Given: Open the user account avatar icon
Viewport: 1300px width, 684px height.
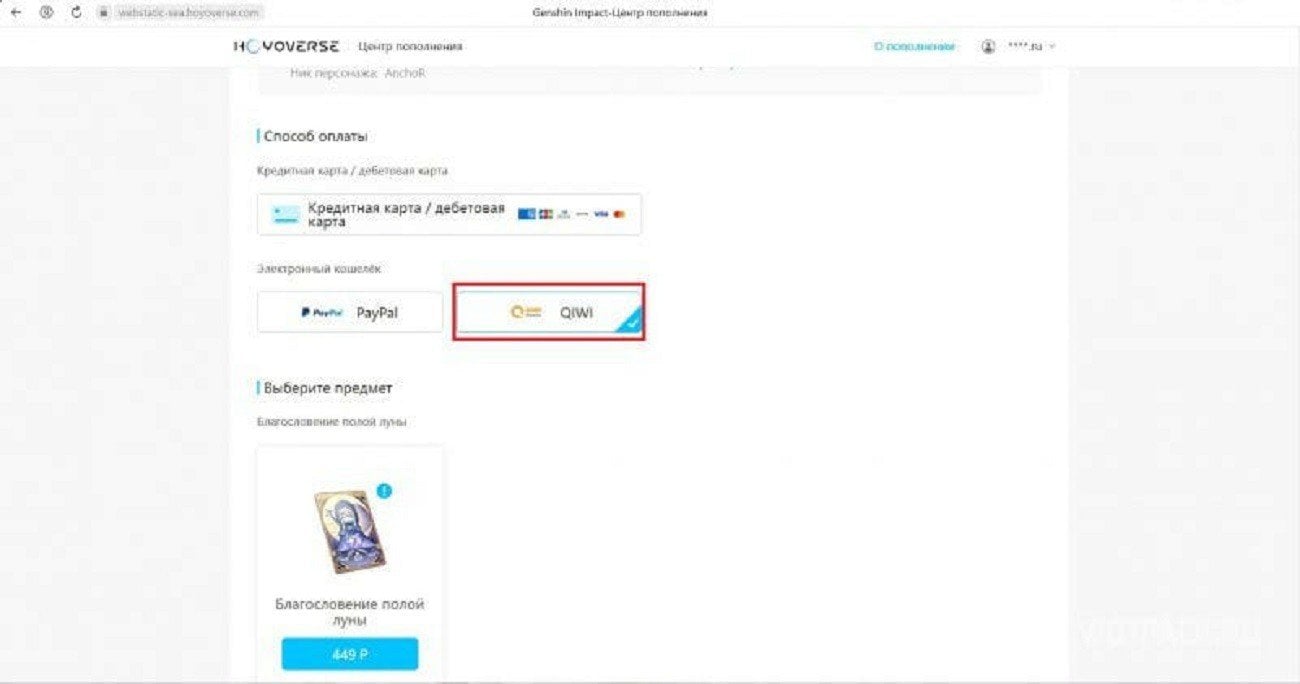Looking at the screenshot, I should [988, 46].
